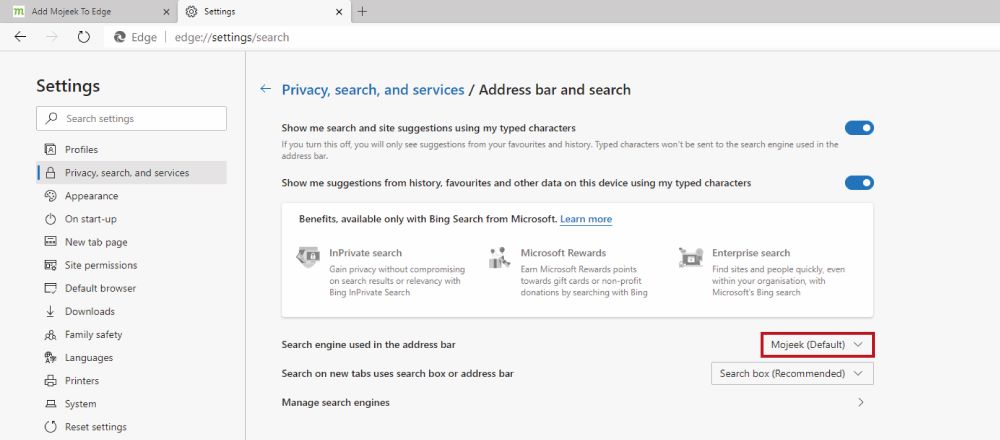This screenshot has height=440, width=1000.
Task: Open Learn more link about Bing benefits
Action: click(586, 219)
